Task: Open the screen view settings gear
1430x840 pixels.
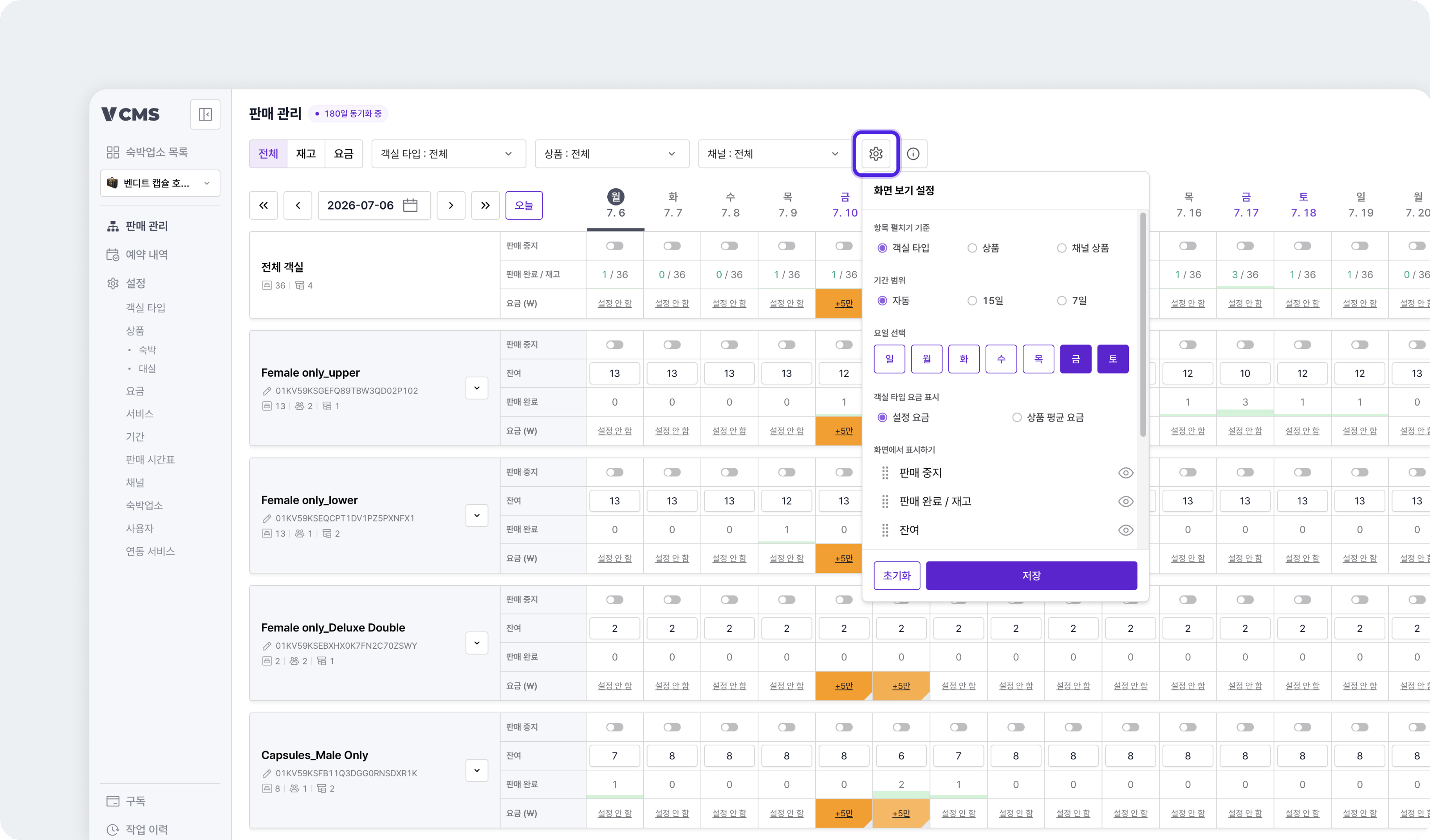Action: pyautogui.click(x=875, y=154)
